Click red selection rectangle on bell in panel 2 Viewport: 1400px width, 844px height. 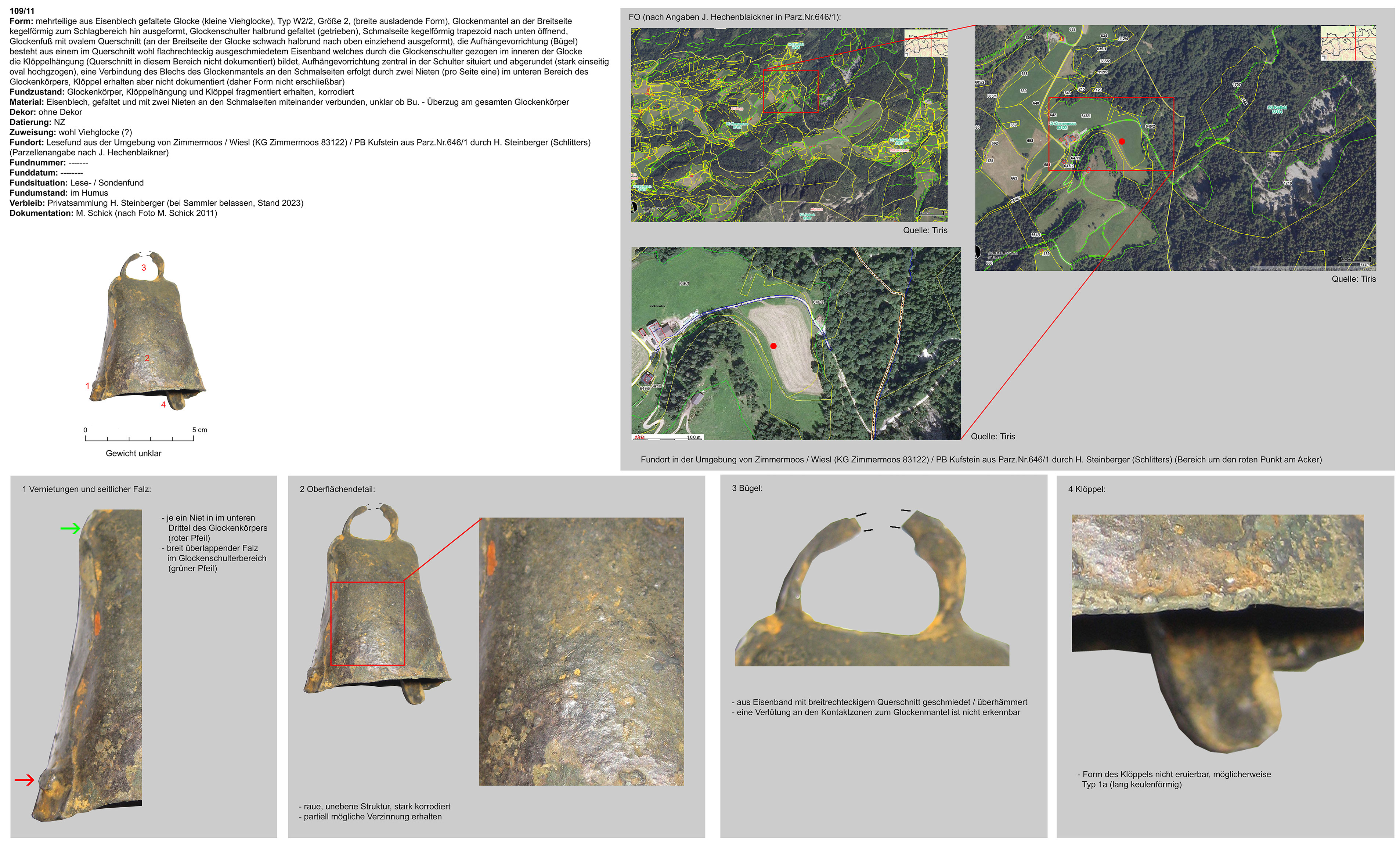click(368, 624)
